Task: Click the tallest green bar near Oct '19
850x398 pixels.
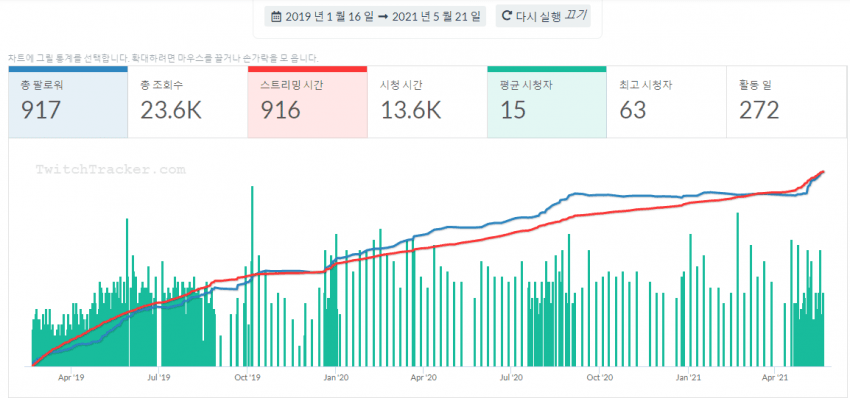Action: click(x=252, y=276)
